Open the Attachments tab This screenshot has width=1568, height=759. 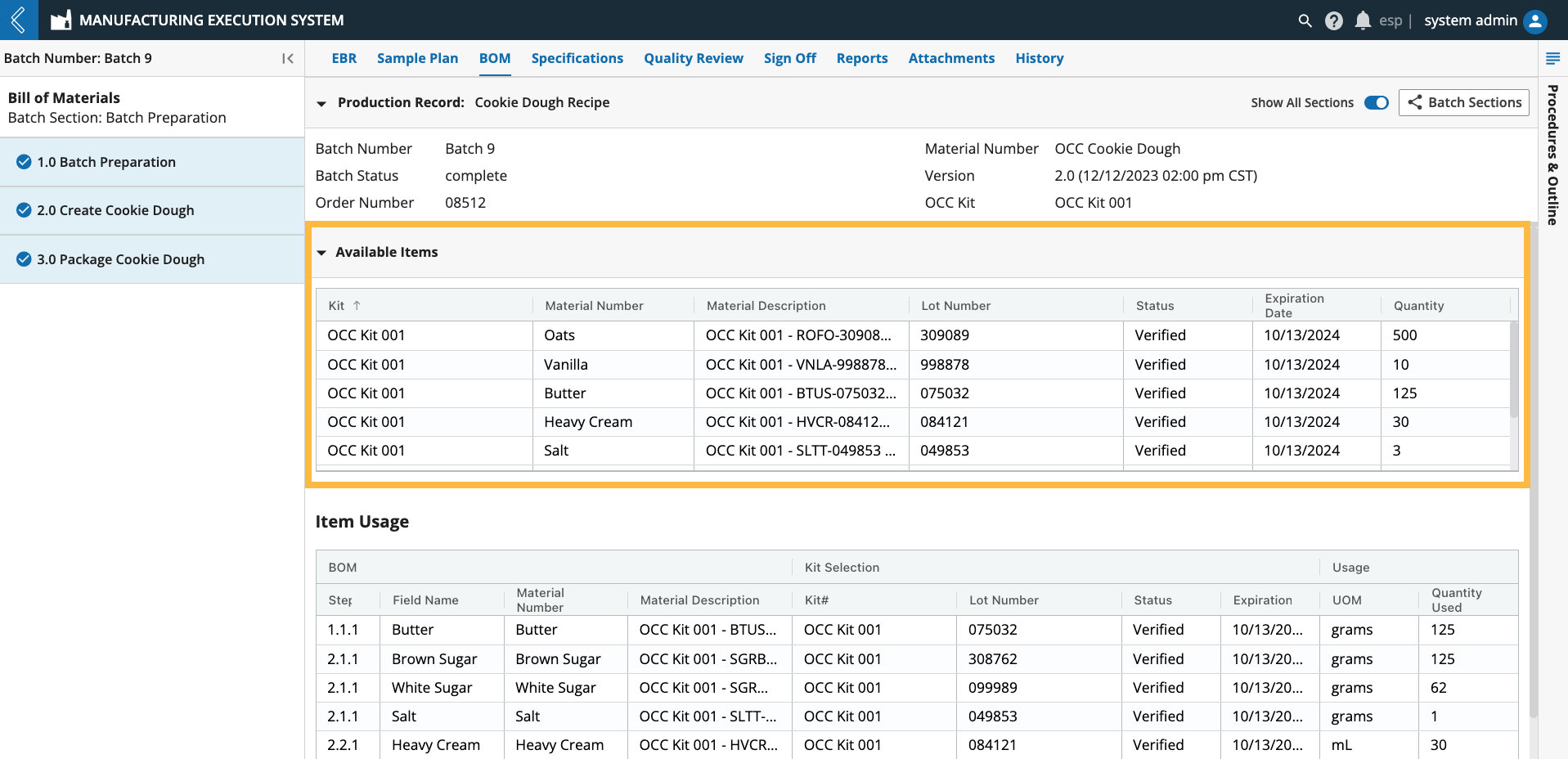point(951,58)
